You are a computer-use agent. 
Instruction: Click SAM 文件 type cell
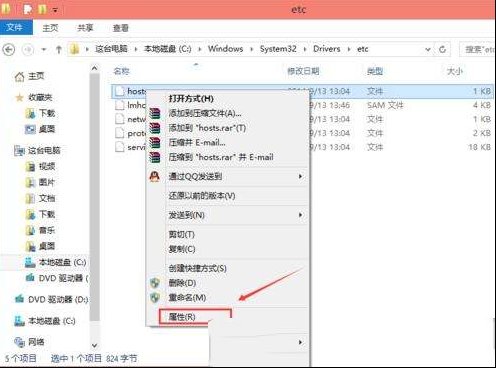click(385, 105)
